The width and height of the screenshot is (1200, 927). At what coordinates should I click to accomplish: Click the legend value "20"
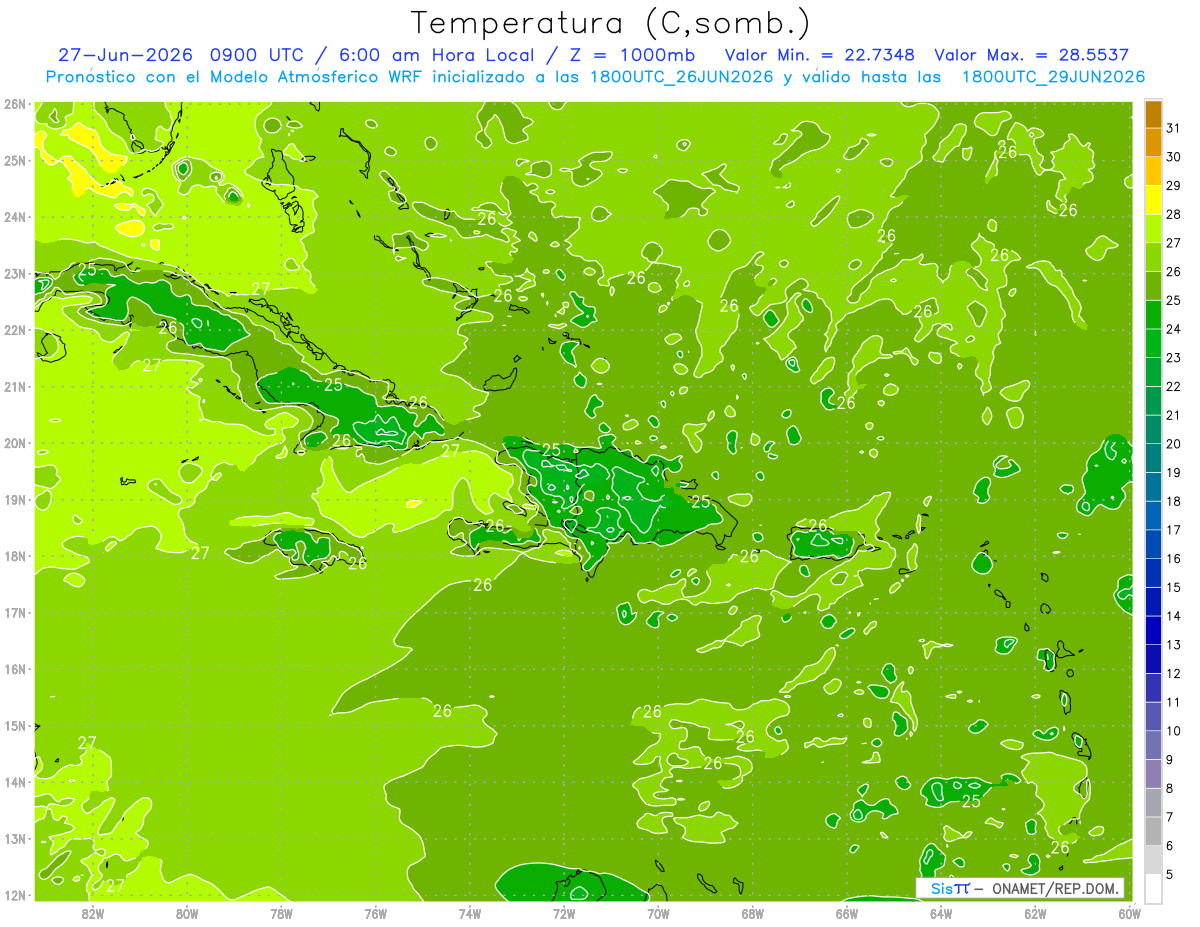click(1173, 444)
